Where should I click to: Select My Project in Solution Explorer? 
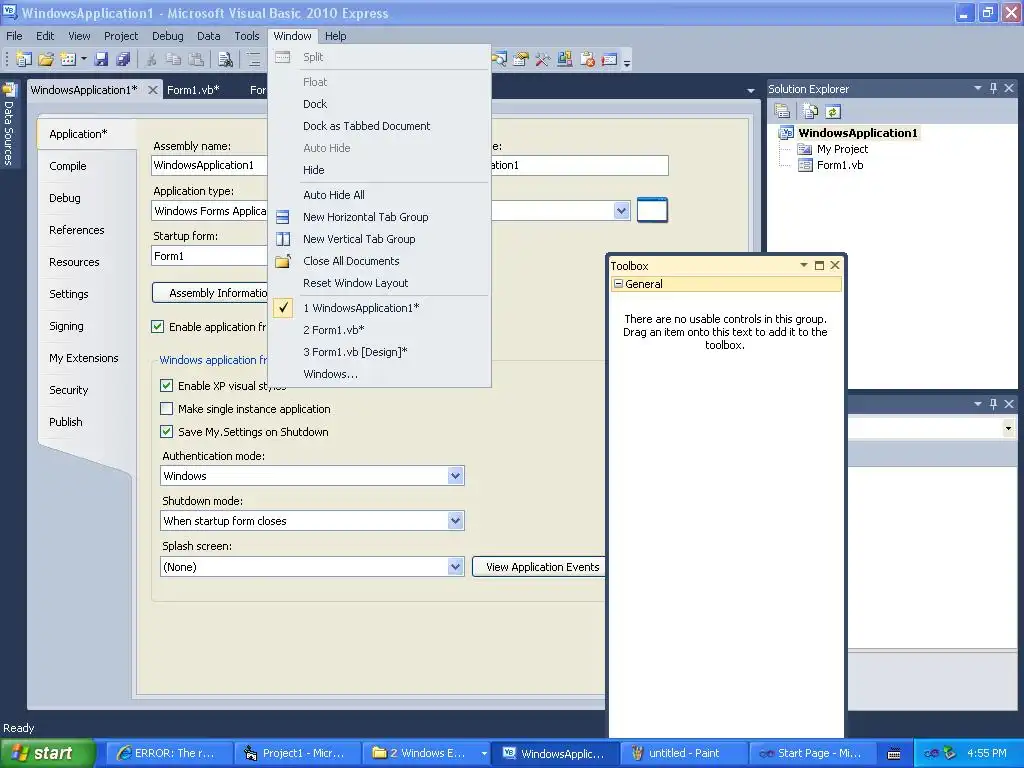coord(842,149)
